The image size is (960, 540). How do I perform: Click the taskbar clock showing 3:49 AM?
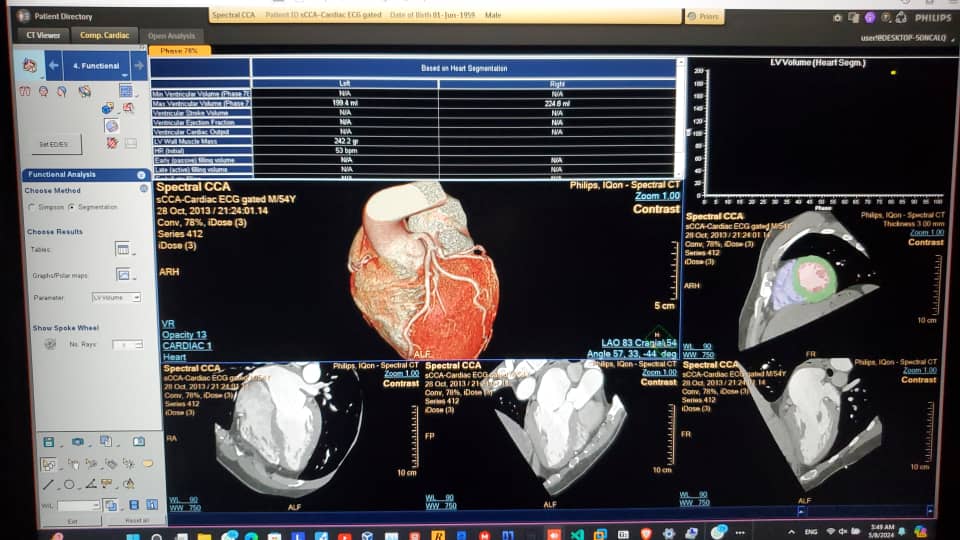pyautogui.click(x=883, y=531)
